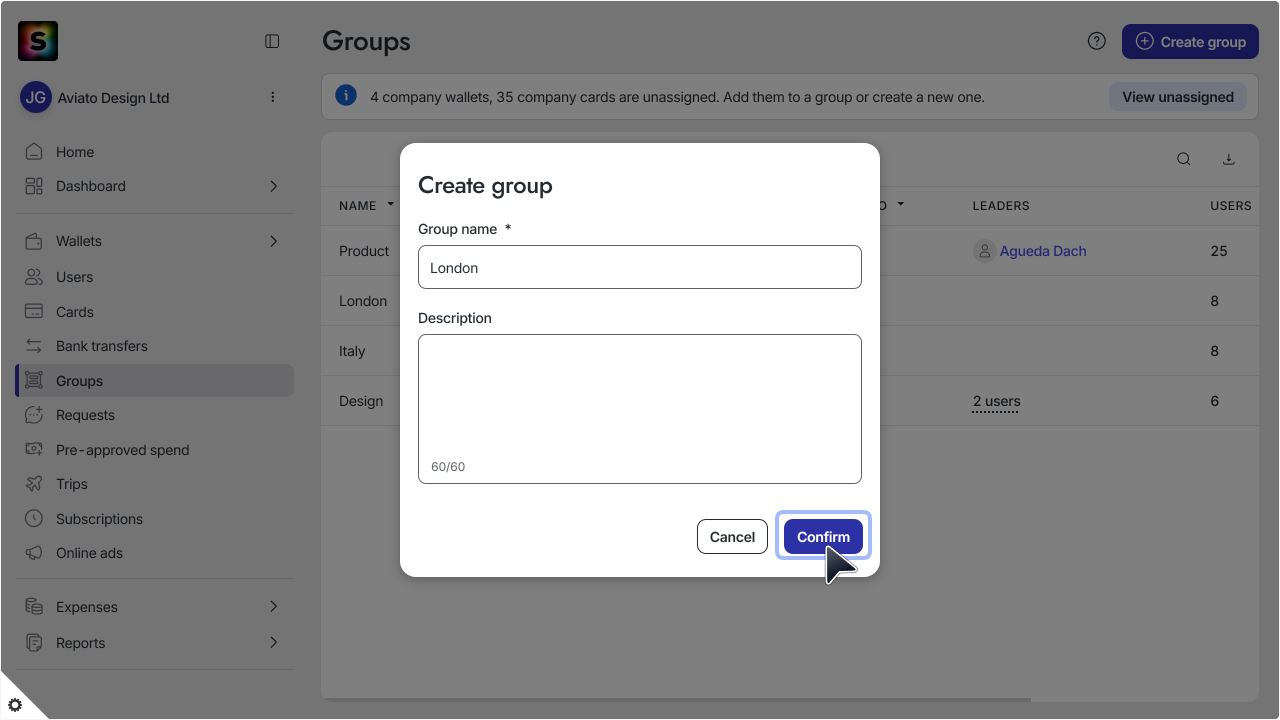Expand the Reports chevron
Image resolution: width=1280 pixels, height=720 pixels.
tap(273, 643)
